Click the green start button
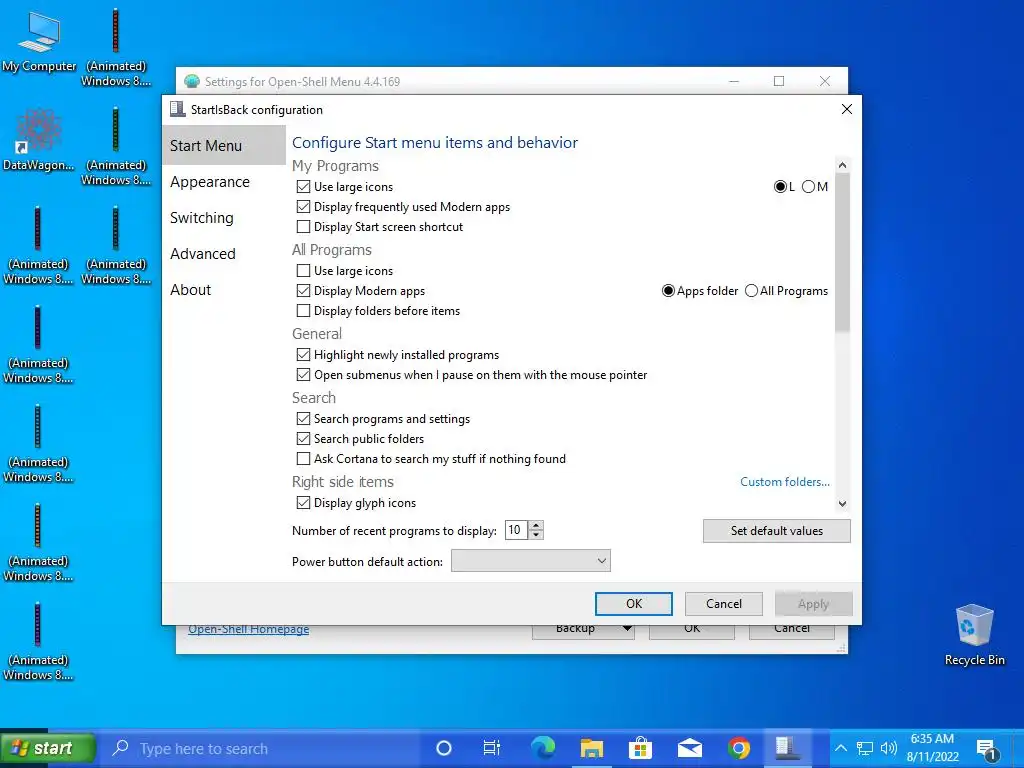Screen dimensions: 1024x768 [x=48, y=748]
